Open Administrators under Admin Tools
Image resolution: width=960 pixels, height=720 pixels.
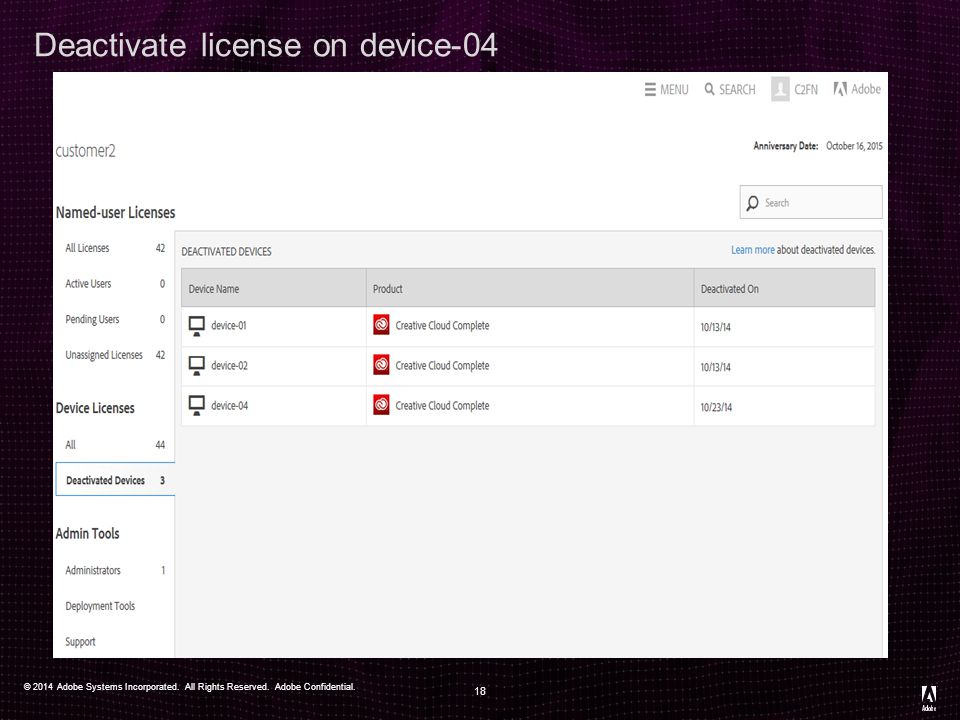click(x=115, y=570)
